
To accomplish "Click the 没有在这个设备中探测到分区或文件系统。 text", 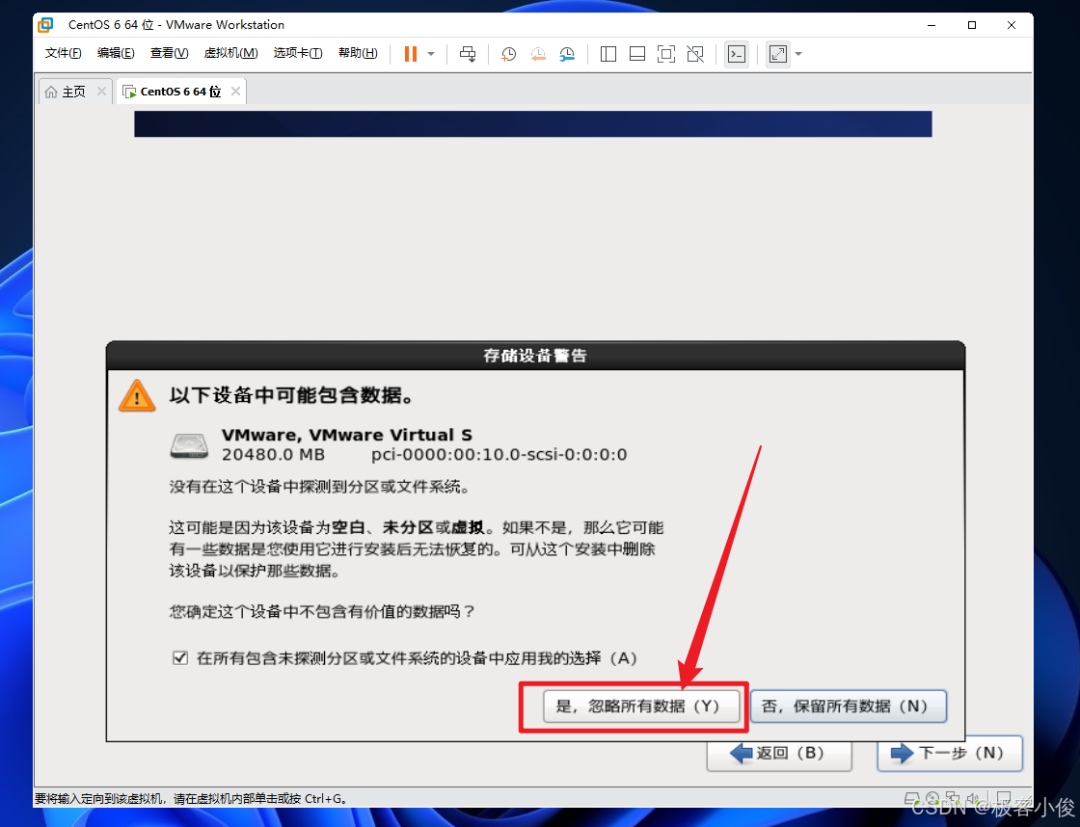I will (320, 487).
